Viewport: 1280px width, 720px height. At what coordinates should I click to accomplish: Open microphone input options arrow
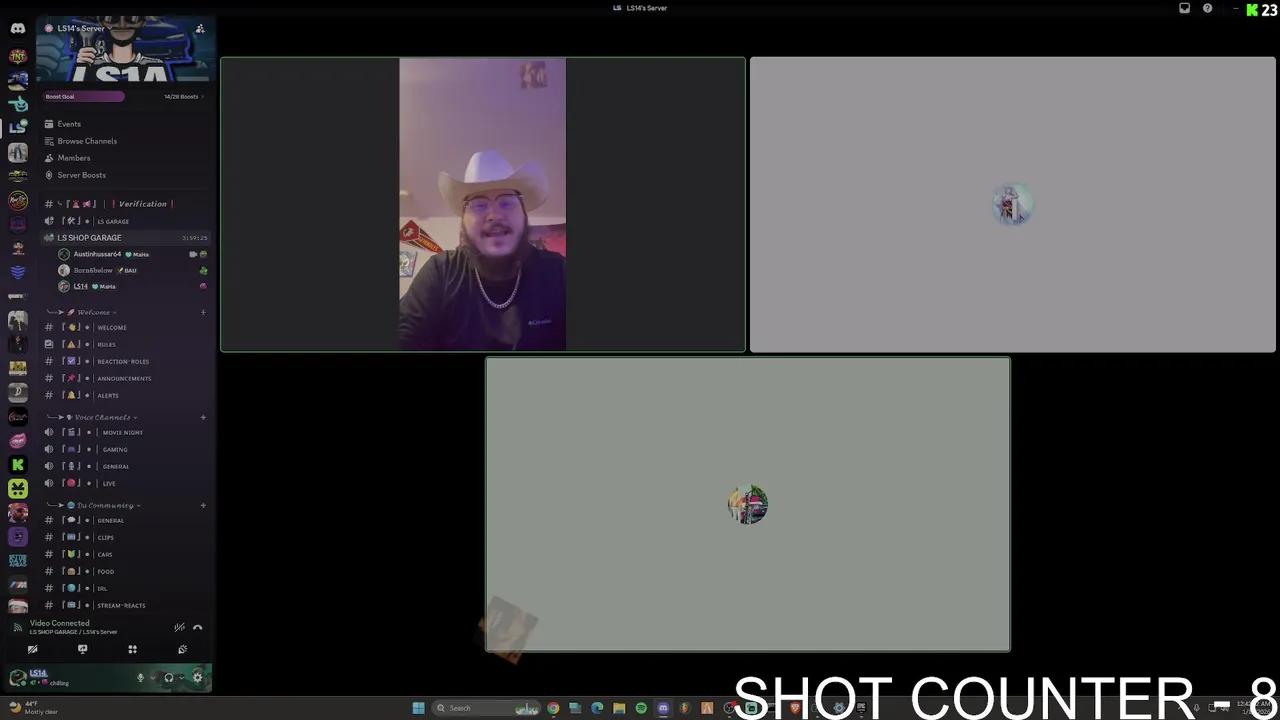[x=153, y=678]
